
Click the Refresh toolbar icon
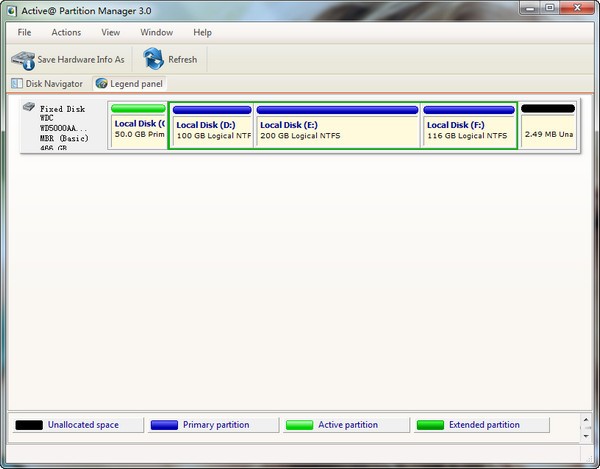tap(153, 59)
